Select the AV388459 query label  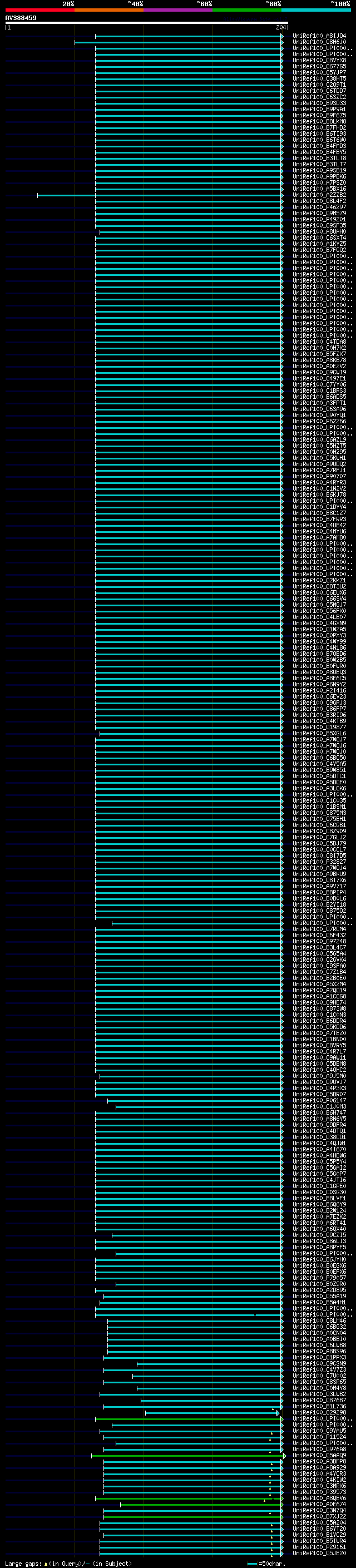(x=21, y=18)
